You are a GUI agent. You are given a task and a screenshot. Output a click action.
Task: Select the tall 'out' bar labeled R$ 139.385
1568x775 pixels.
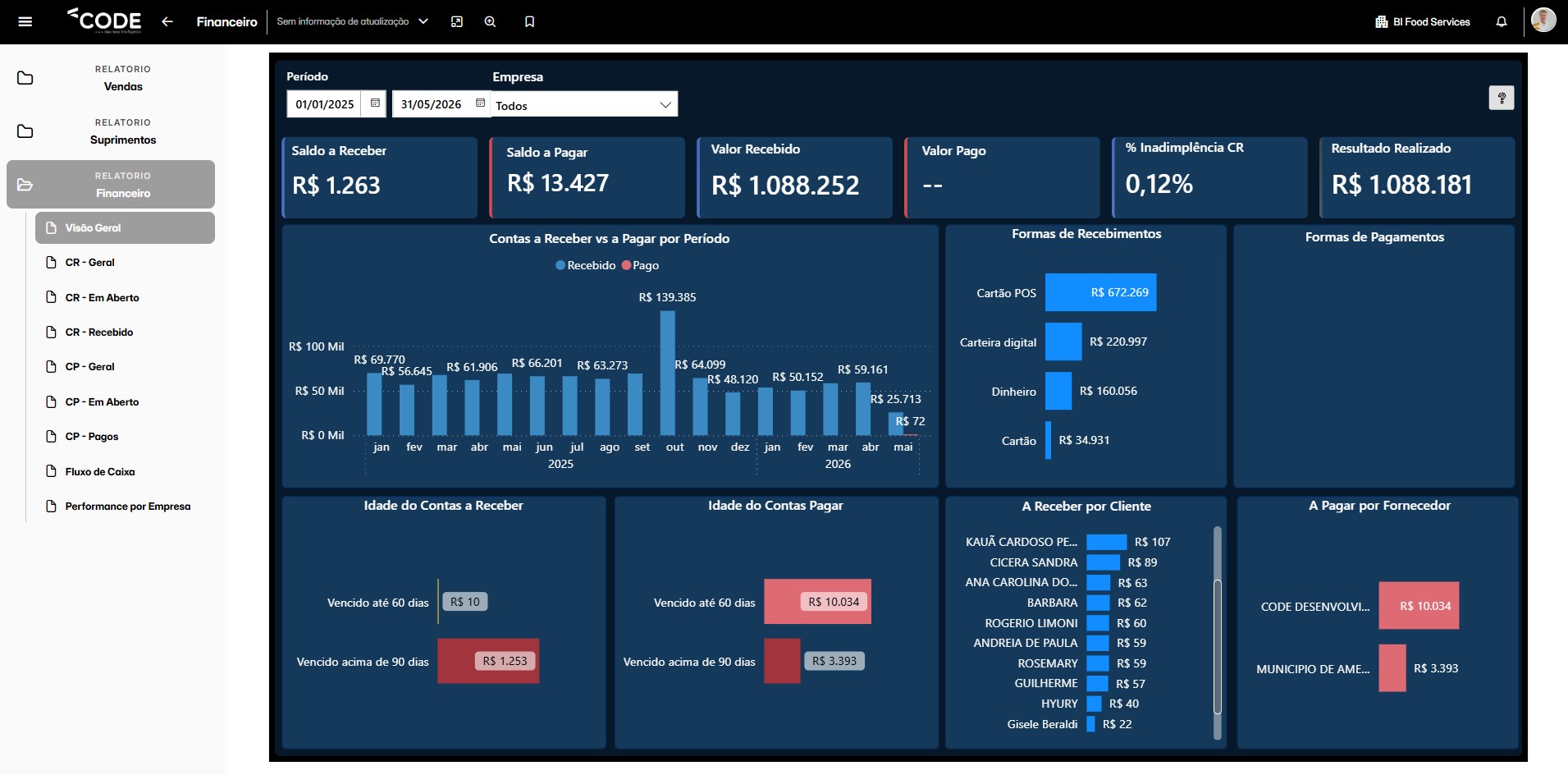point(668,373)
